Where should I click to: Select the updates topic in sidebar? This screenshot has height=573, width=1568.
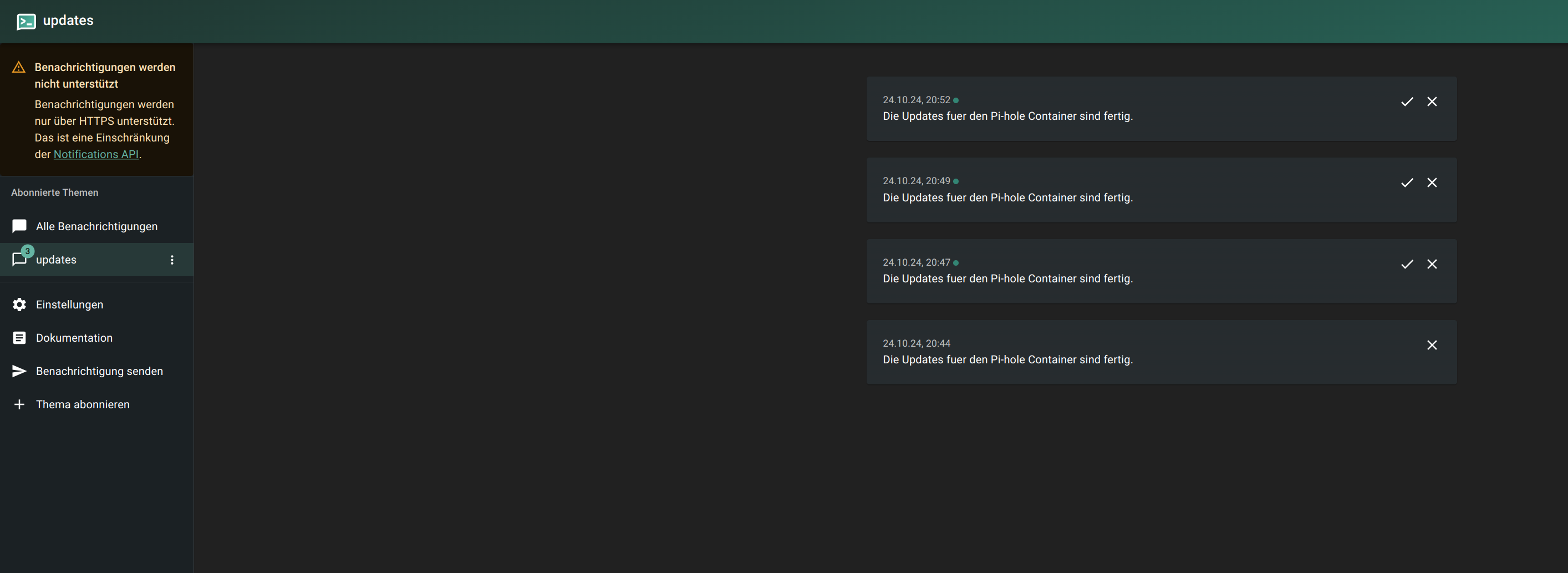tap(97, 260)
